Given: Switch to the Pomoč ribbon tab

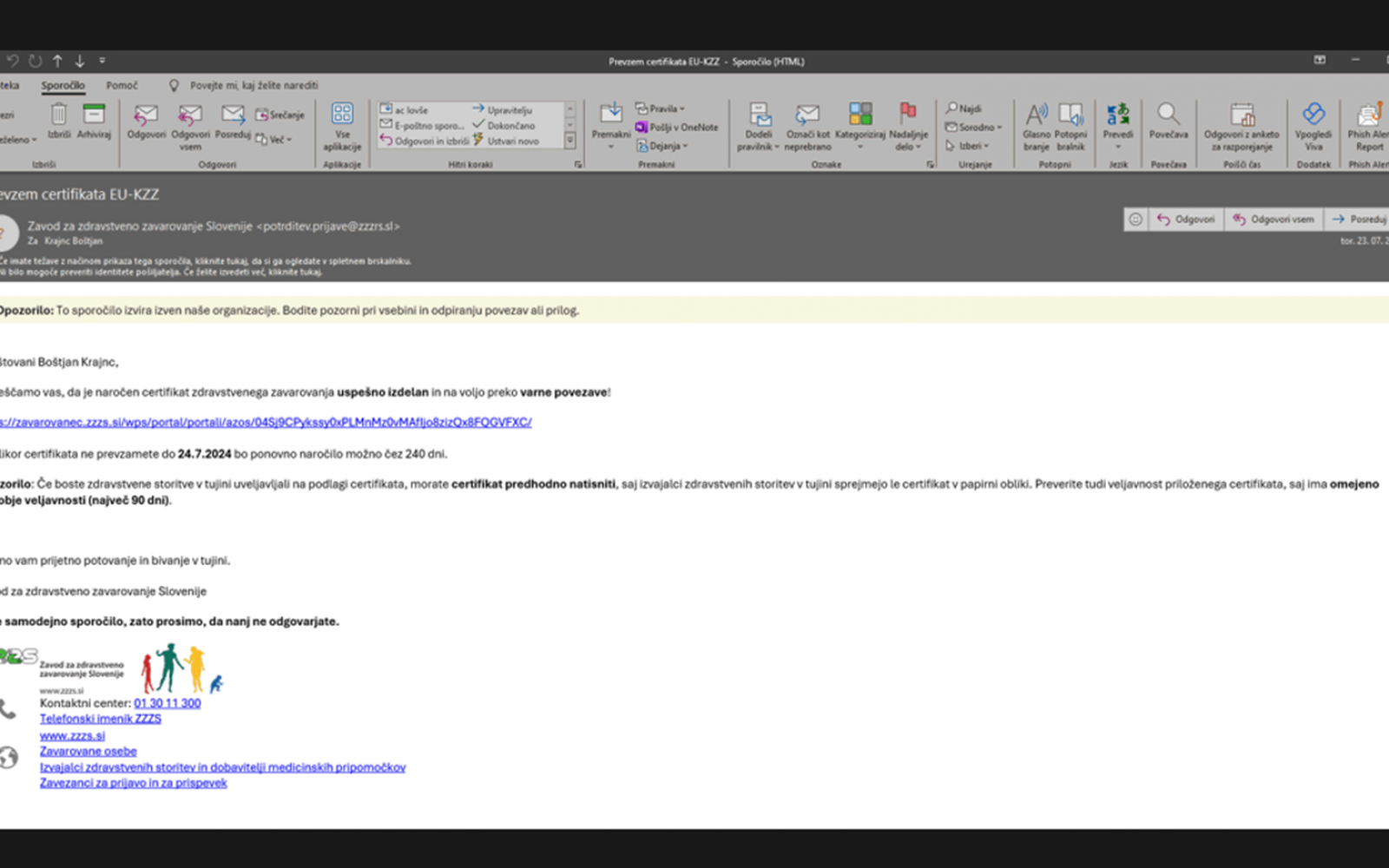Looking at the screenshot, I should point(122,85).
